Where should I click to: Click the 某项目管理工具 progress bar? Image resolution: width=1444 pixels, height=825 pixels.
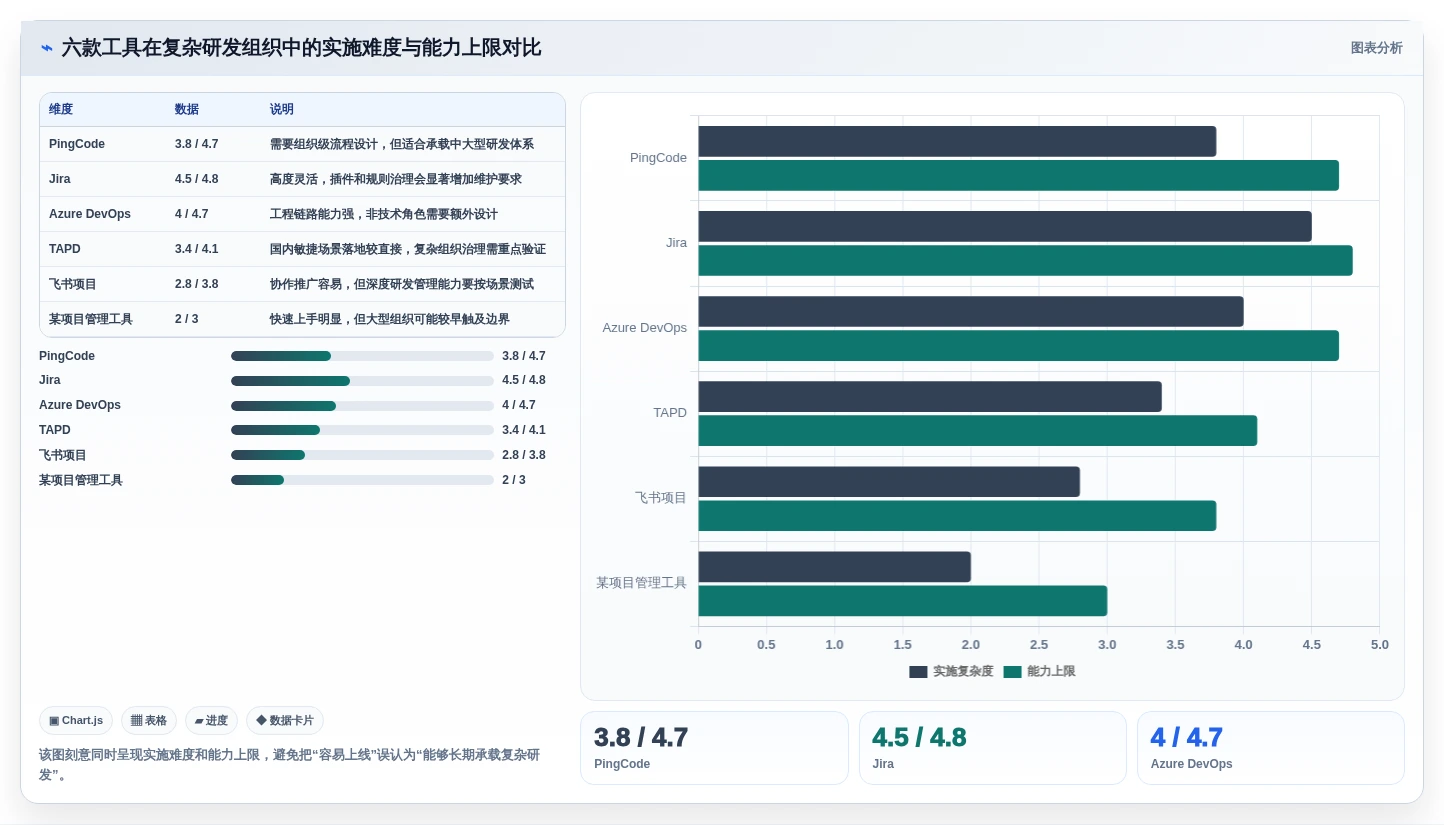(362, 480)
